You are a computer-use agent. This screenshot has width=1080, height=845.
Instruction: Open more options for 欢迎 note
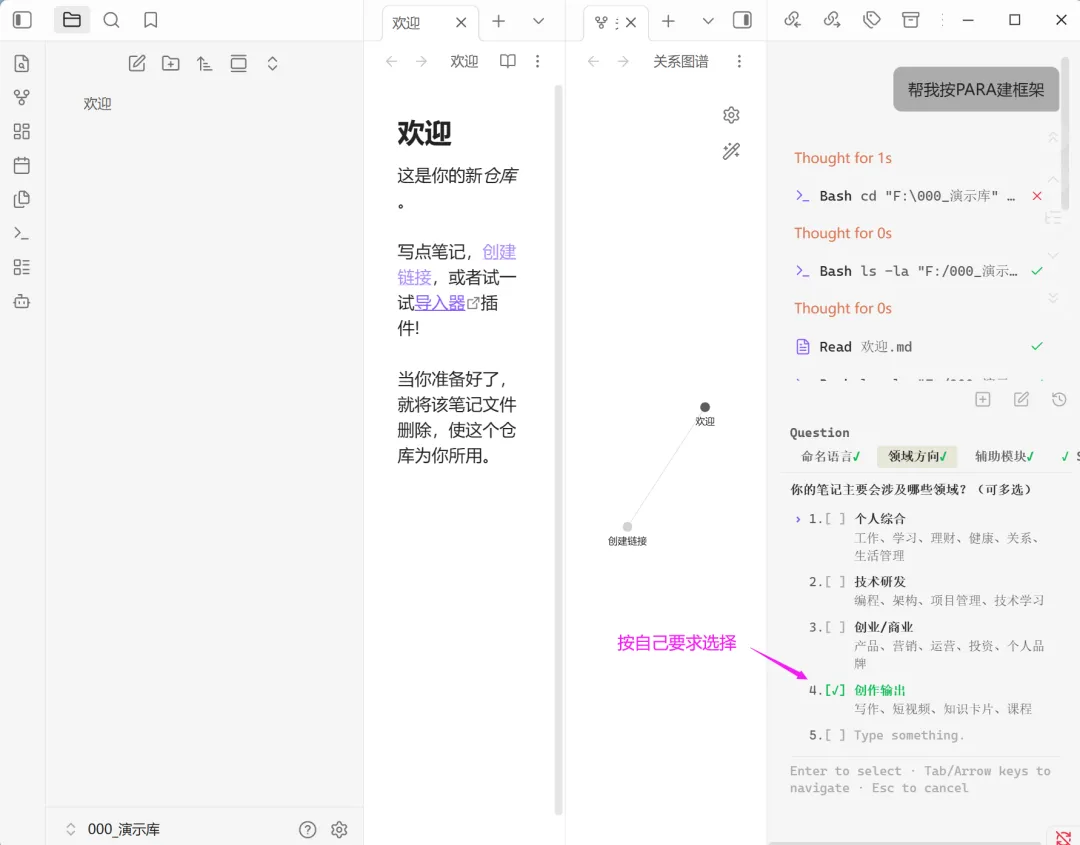coord(537,61)
